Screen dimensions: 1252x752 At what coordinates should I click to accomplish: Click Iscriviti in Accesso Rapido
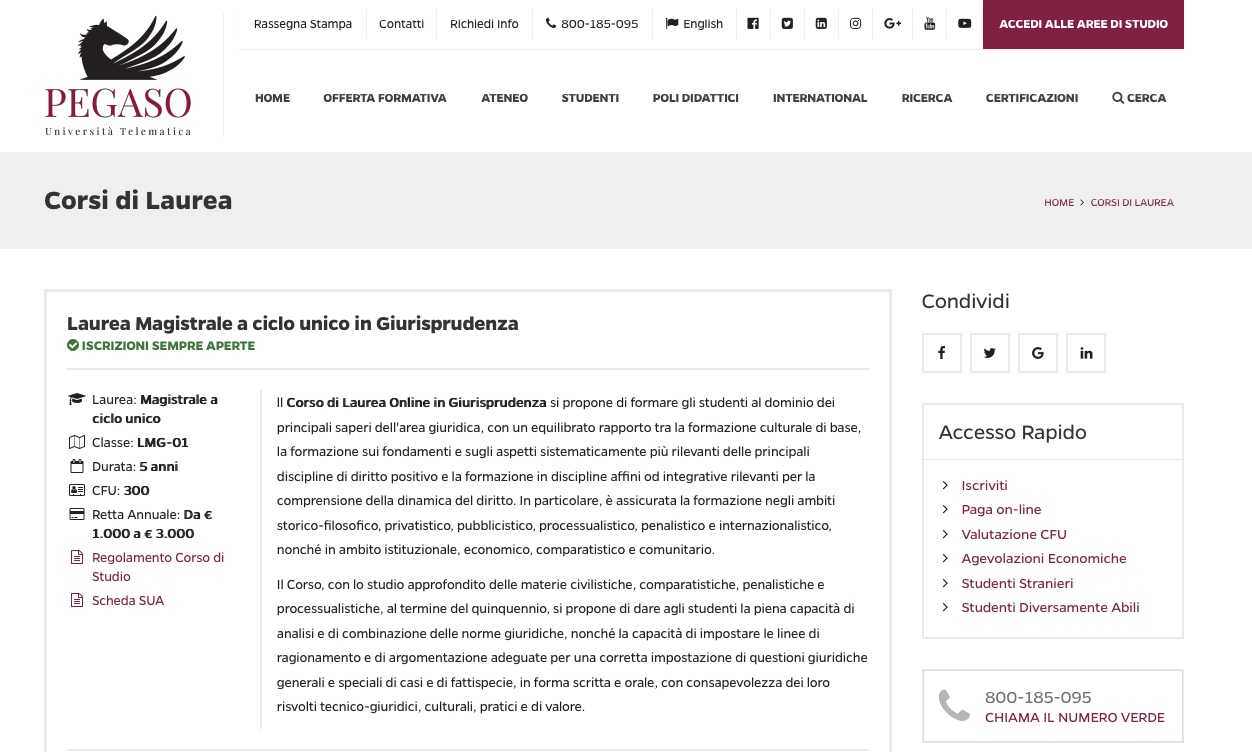[x=984, y=485]
